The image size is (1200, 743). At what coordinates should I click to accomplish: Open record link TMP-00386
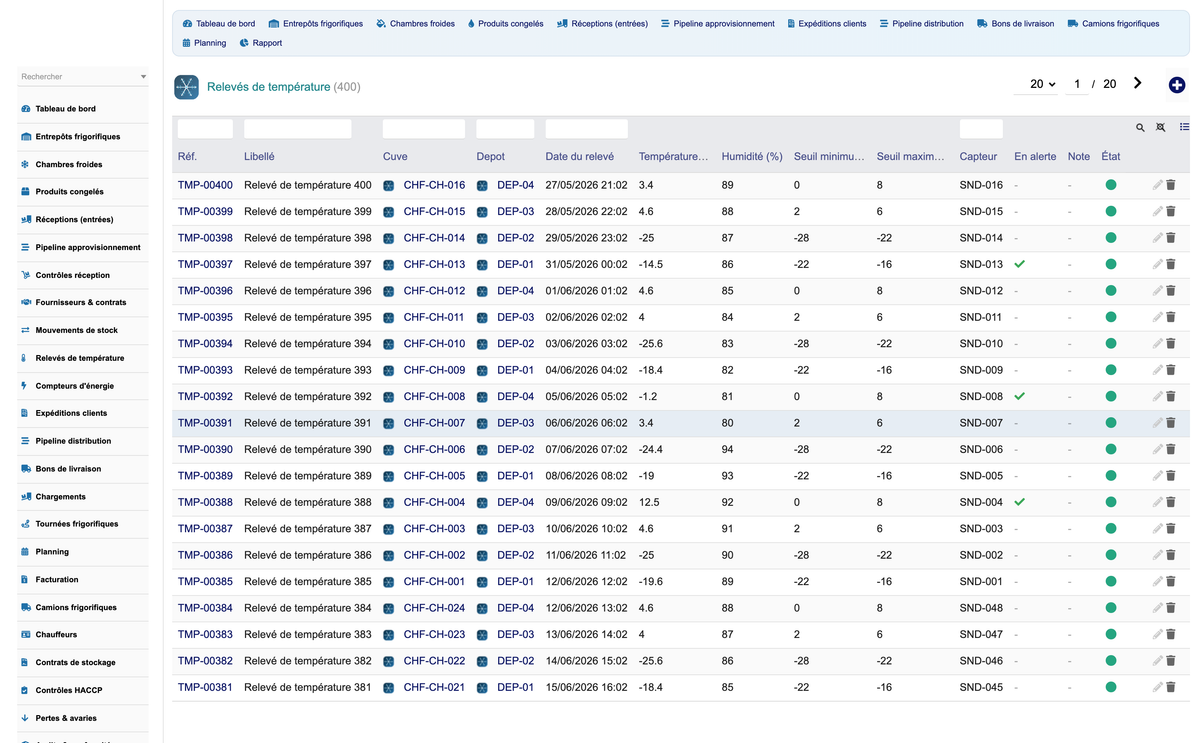[205, 555]
